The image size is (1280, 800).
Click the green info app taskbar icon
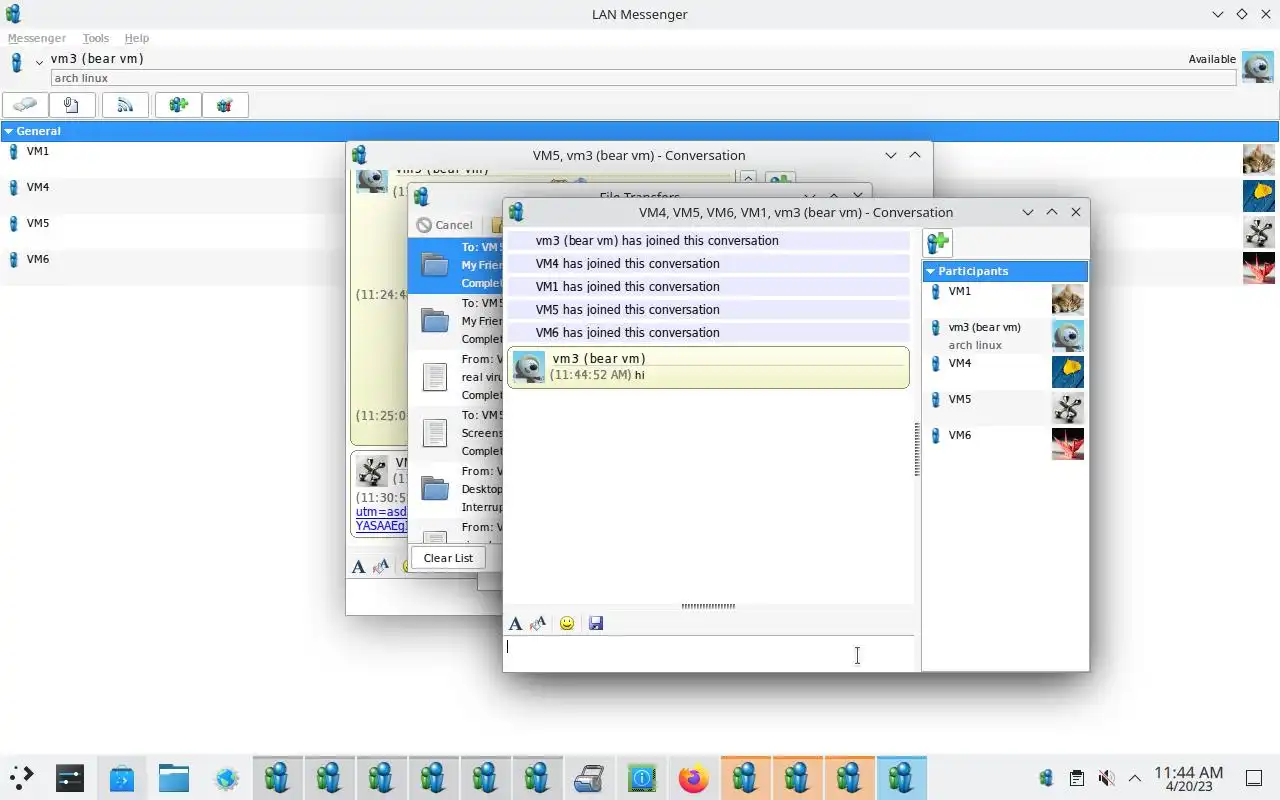[x=641, y=778]
